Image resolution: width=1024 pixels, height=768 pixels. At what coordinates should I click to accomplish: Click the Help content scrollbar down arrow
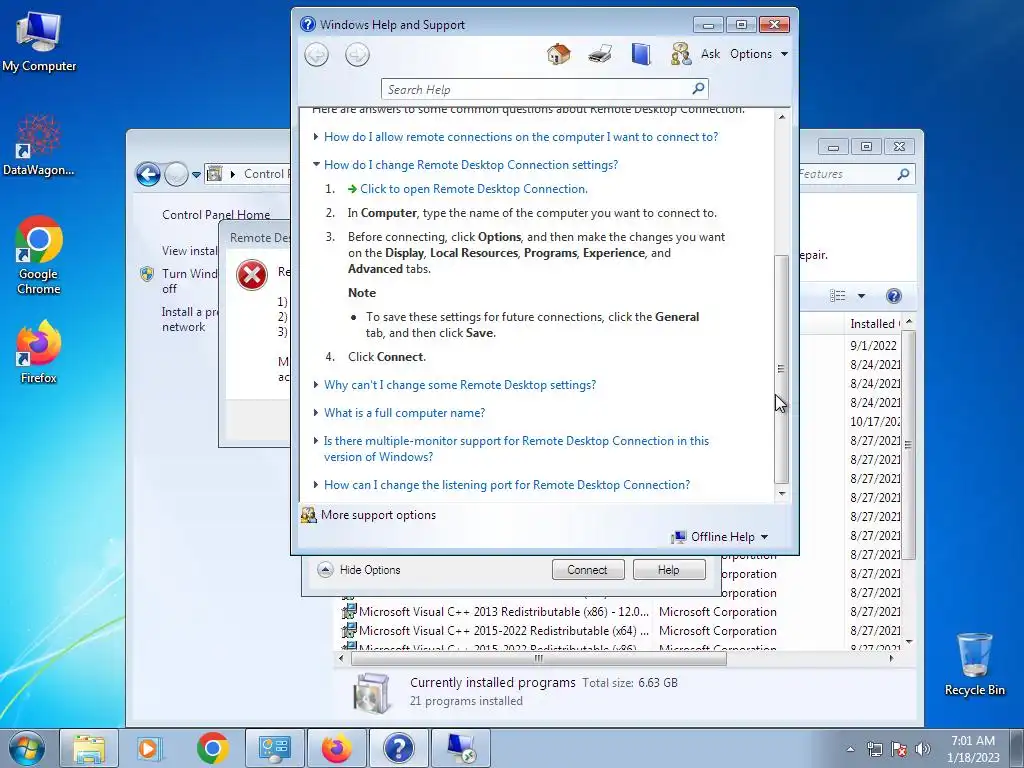782,494
